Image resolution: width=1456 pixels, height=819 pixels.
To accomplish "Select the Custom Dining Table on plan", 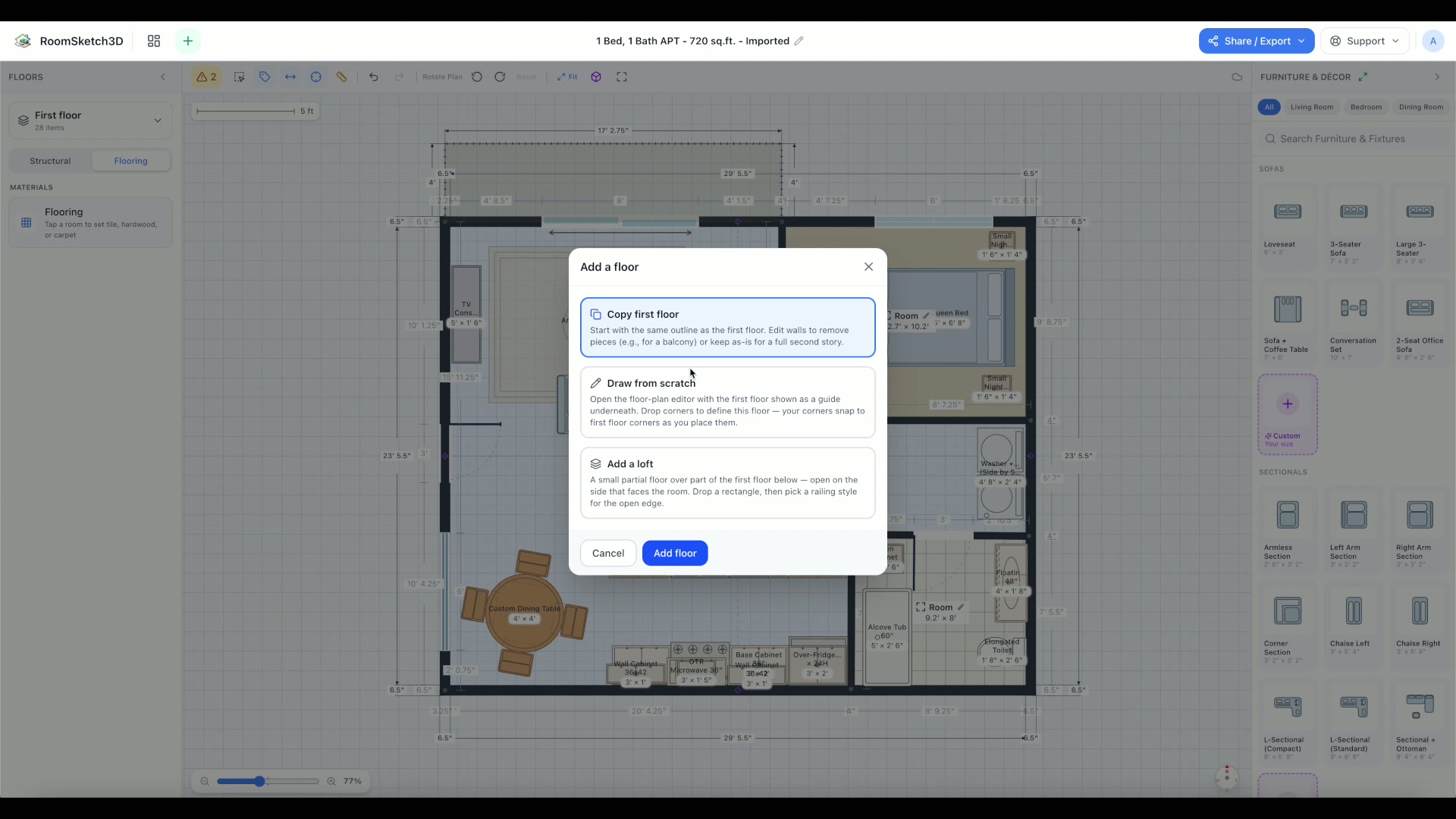I will (x=524, y=613).
